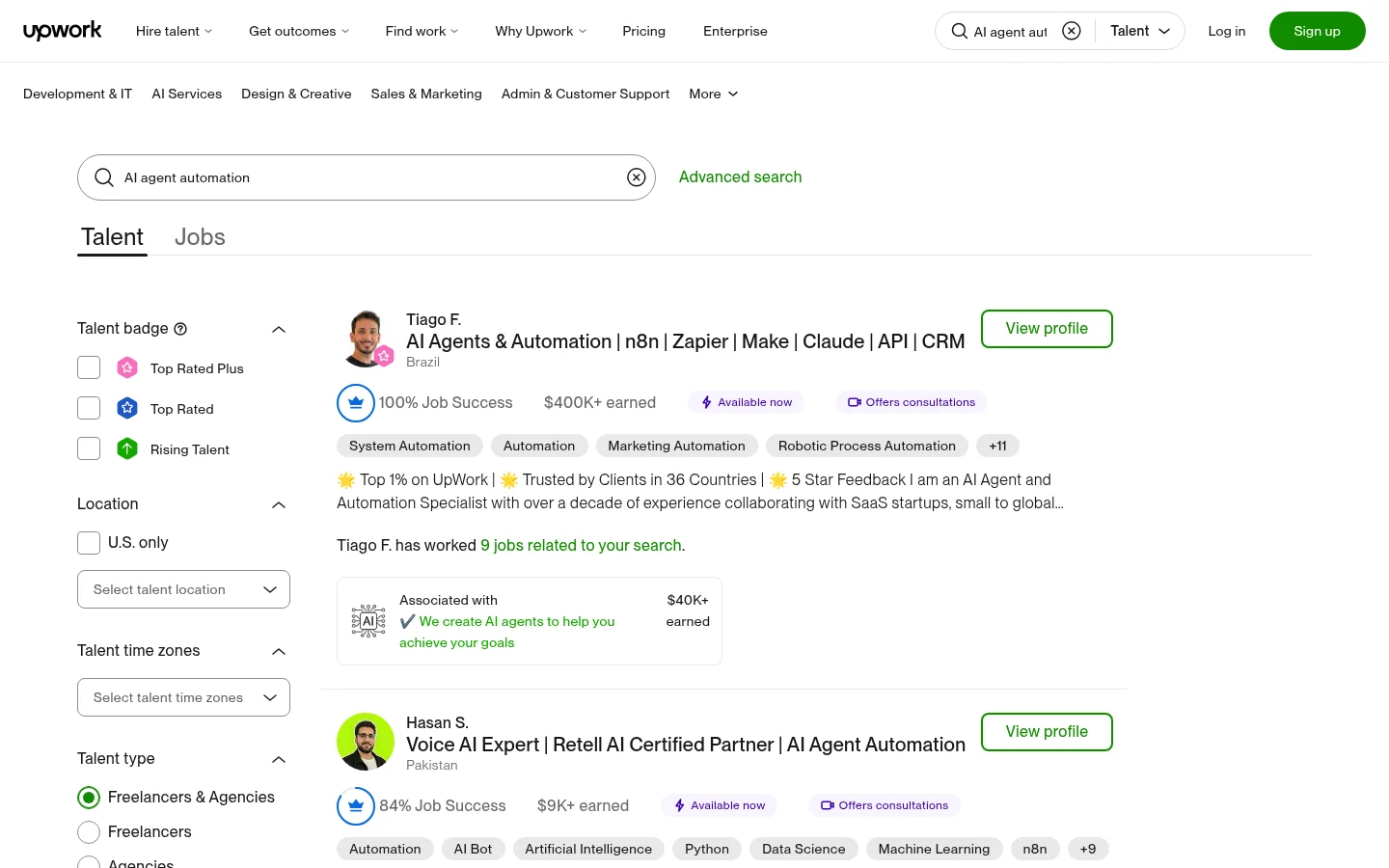Open the Design & Creative category
The image size is (1389, 868).
pyautogui.click(x=296, y=94)
